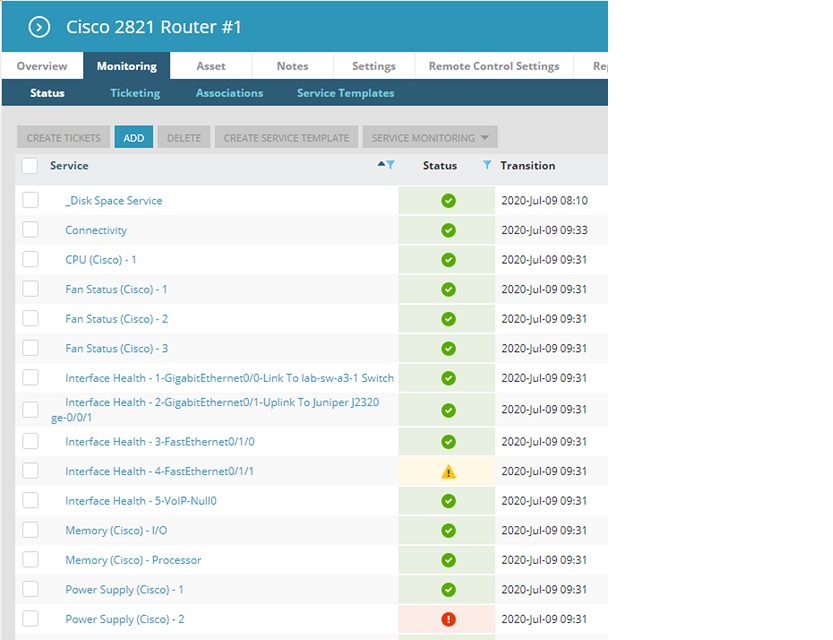Viewport: 833px width, 640px height.
Task: Select the checkbox for Power Supply (Cisco) - 2
Action: [x=30, y=619]
